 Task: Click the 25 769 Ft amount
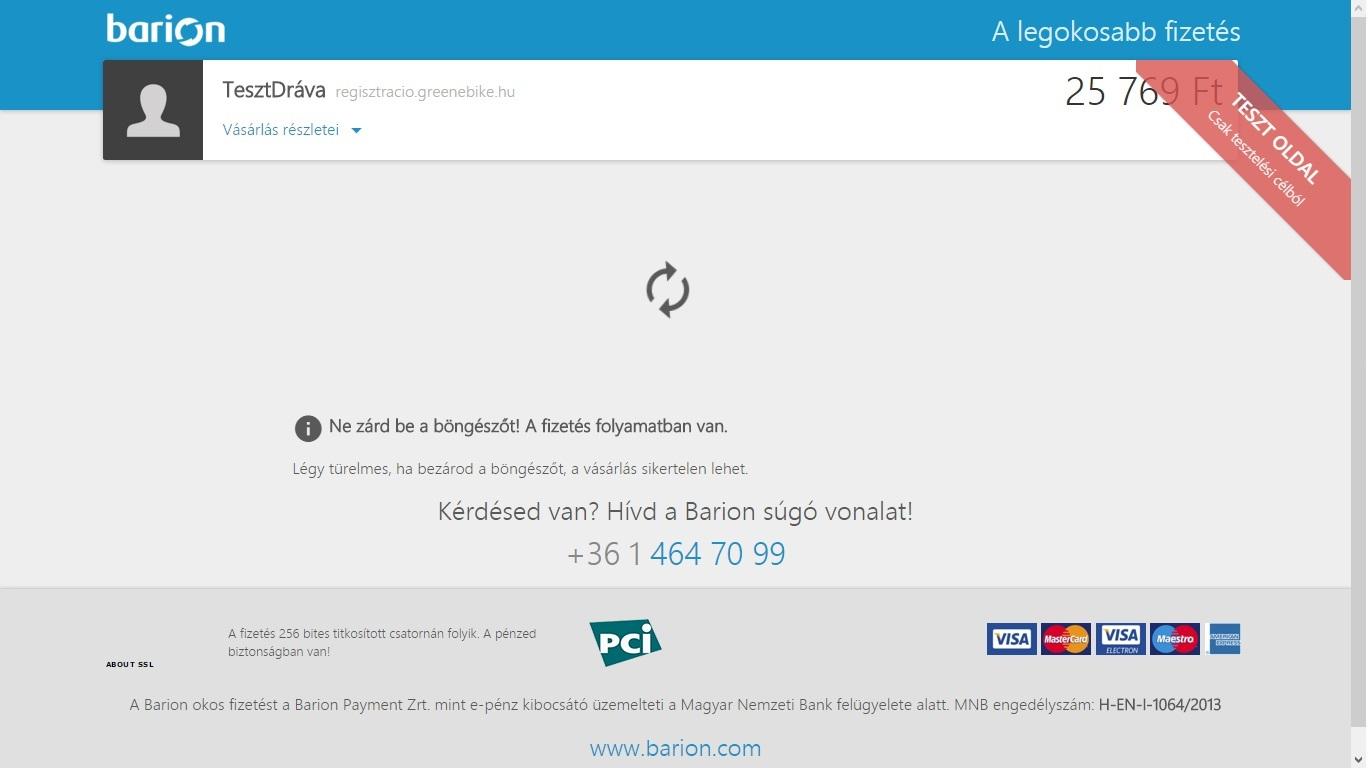(x=1144, y=92)
